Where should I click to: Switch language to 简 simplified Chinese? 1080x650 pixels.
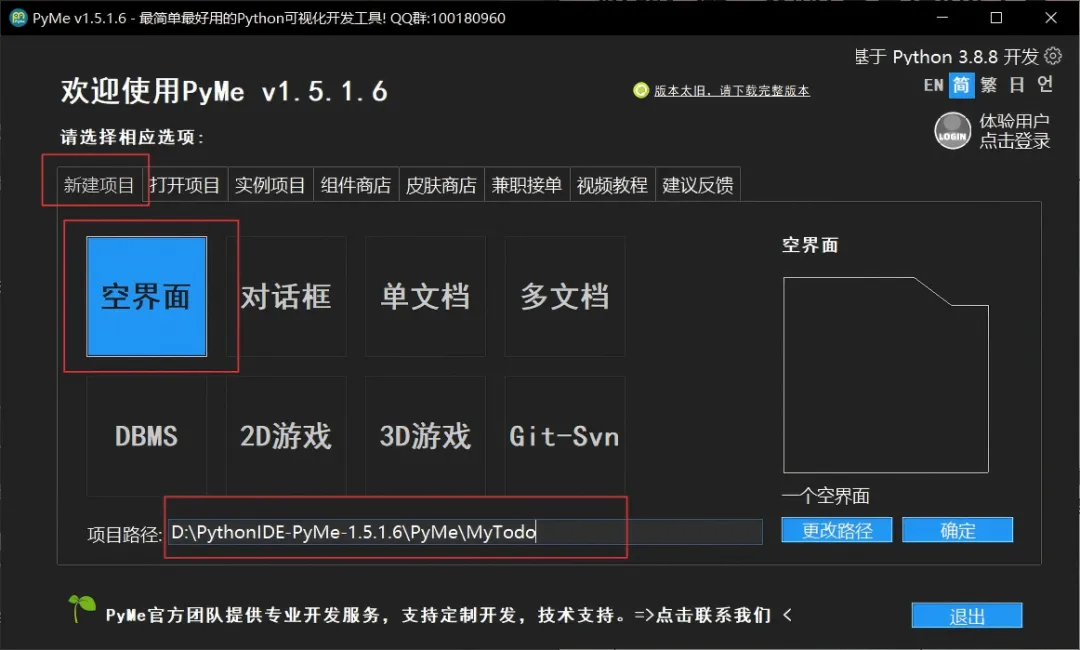(x=962, y=85)
